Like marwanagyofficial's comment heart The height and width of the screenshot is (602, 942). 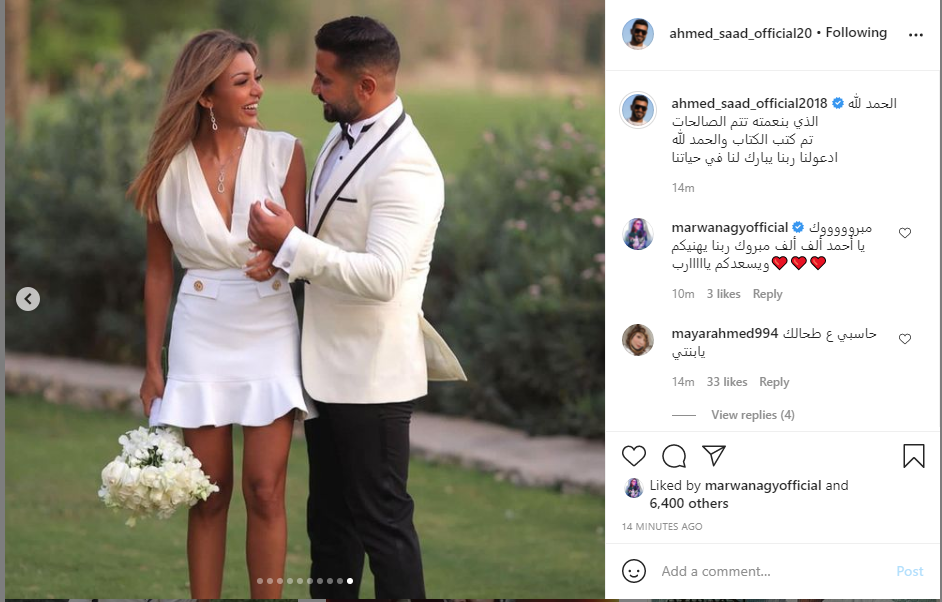905,233
